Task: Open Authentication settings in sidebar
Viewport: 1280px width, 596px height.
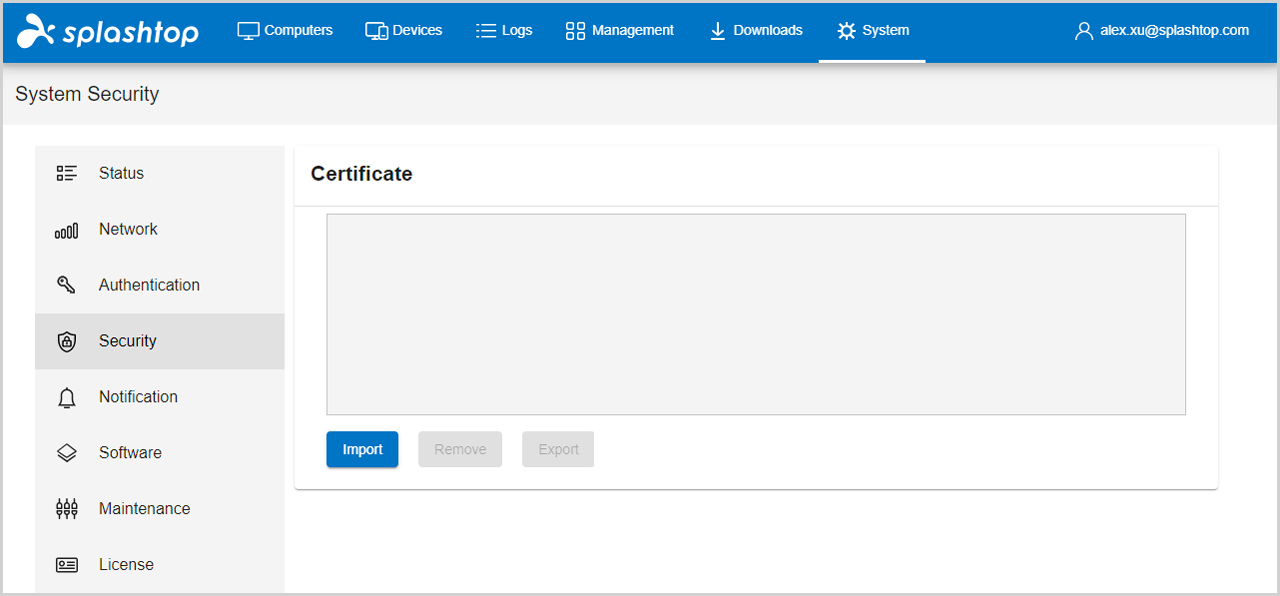Action: [160, 286]
